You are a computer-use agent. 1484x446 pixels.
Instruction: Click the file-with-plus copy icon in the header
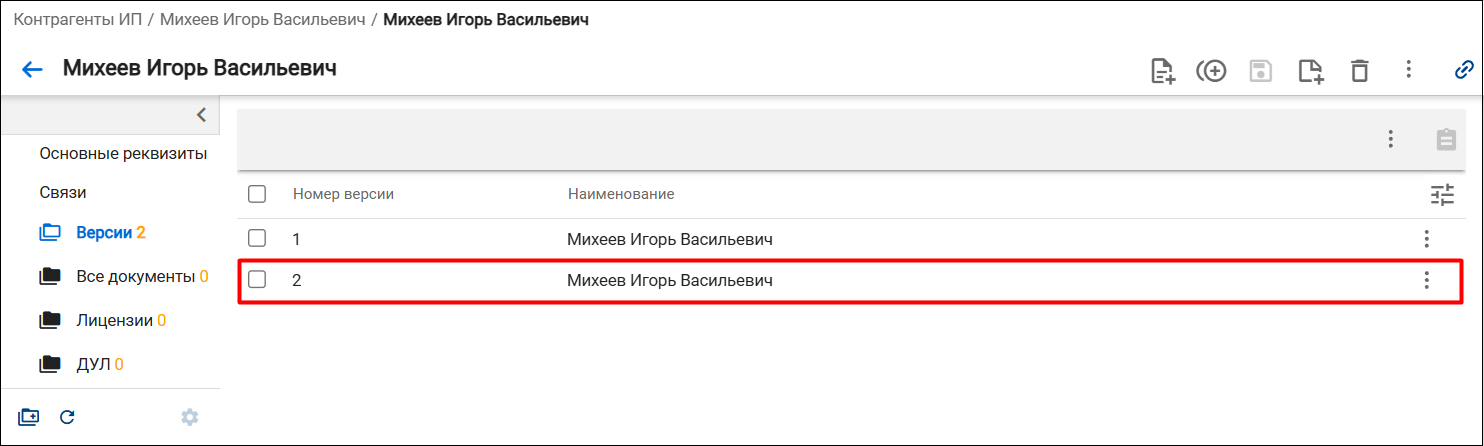point(1310,70)
